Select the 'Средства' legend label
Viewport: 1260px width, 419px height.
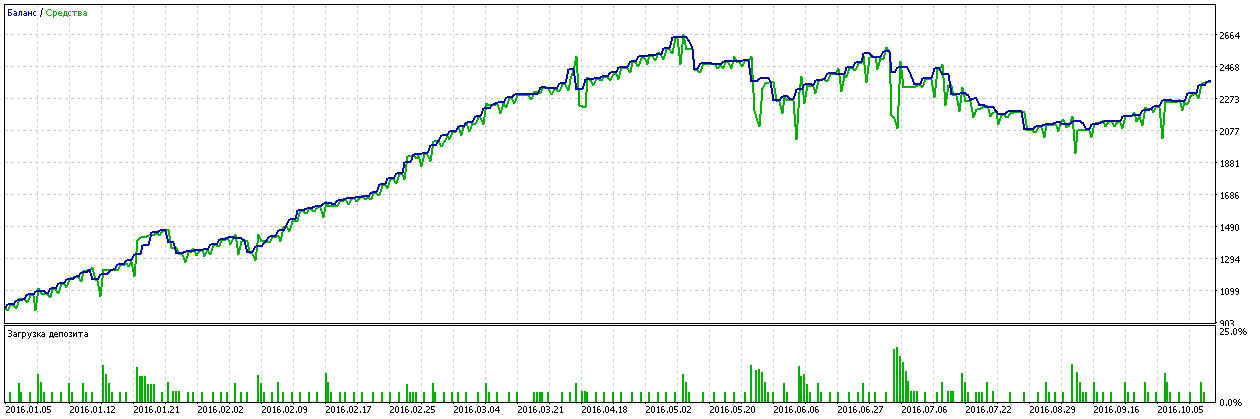click(x=66, y=13)
